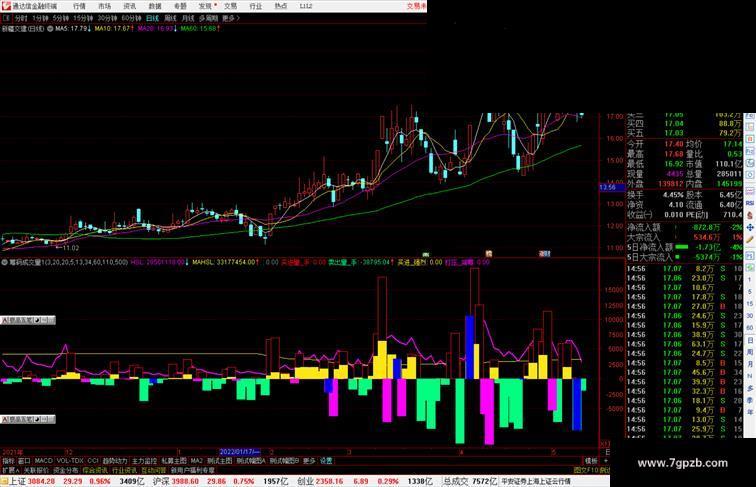Open the 市场 menu

point(104,6)
